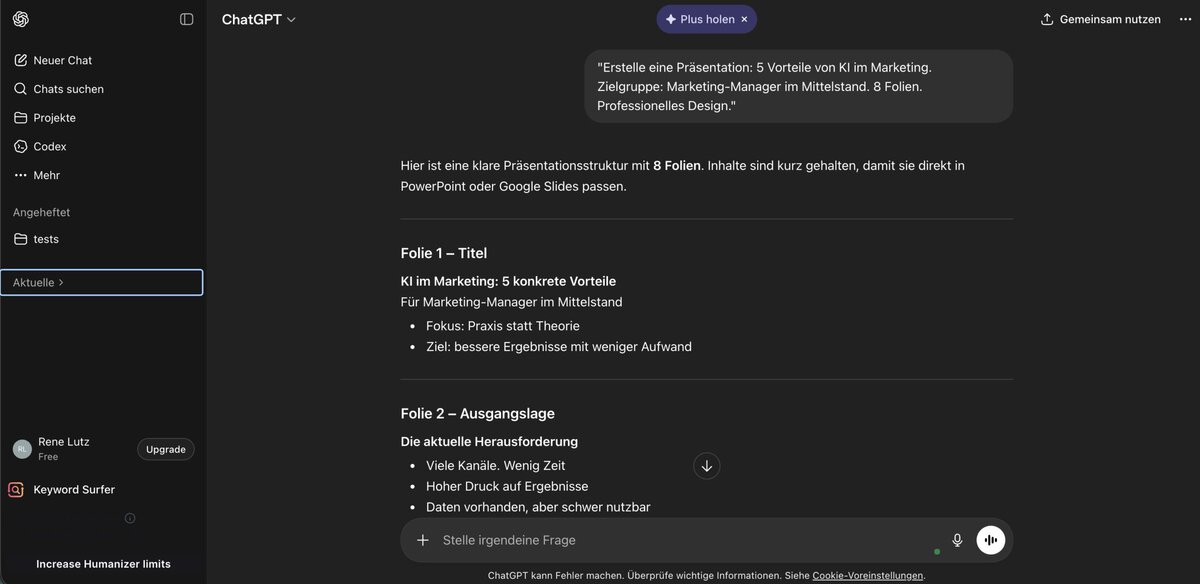Viewport: 1200px width, 584px height.
Task: Toggle the sidebar collapse icon
Action: (x=186, y=19)
